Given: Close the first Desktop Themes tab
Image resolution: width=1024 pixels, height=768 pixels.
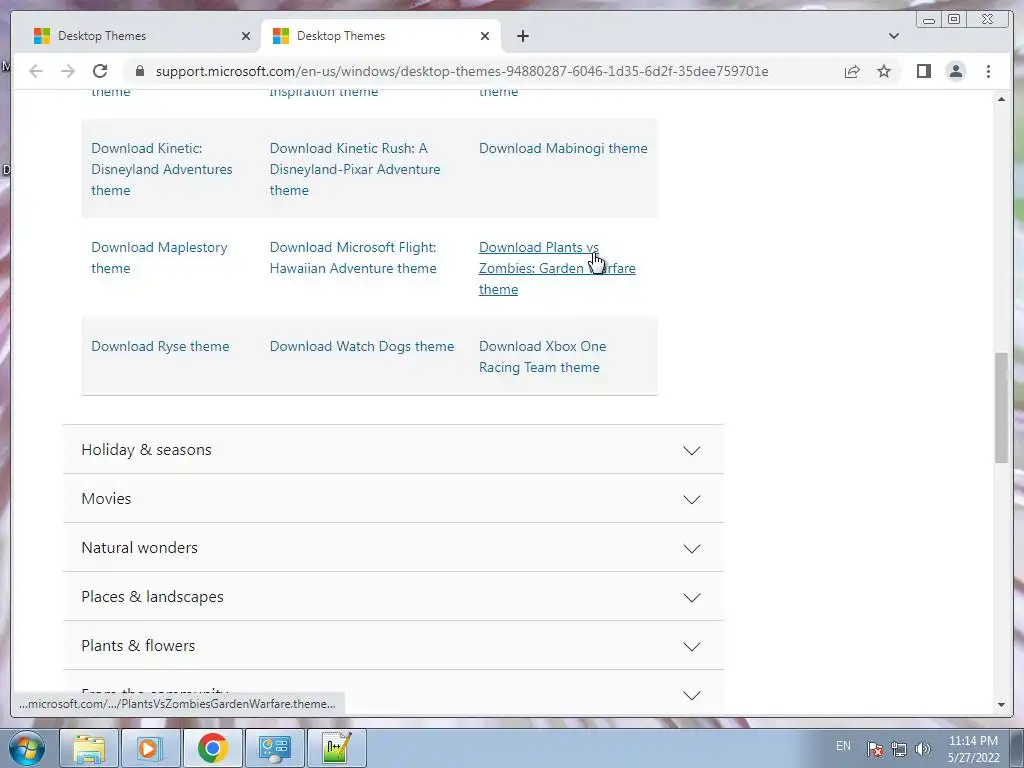Looking at the screenshot, I should [246, 36].
